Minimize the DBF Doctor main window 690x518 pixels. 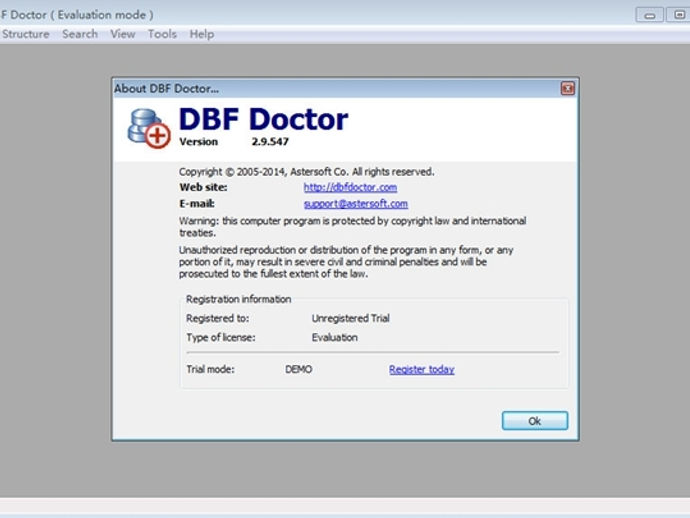(x=650, y=15)
